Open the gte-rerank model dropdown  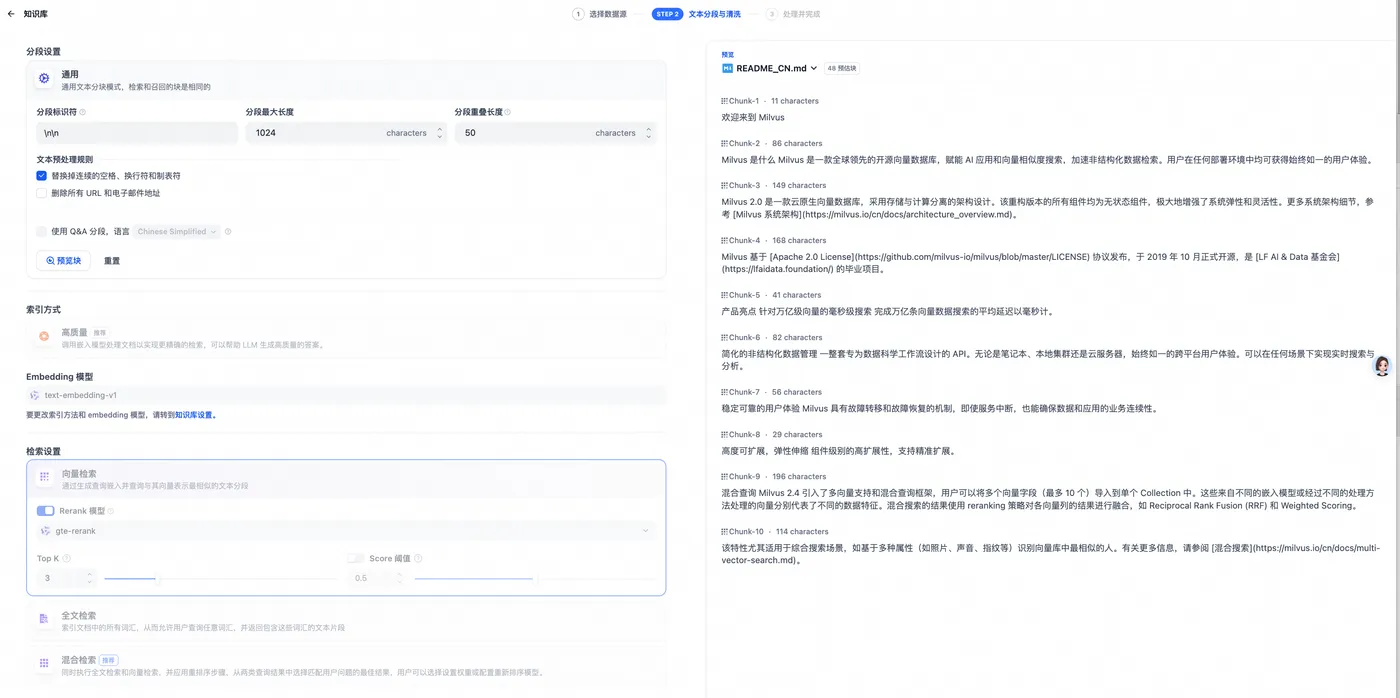coord(346,531)
